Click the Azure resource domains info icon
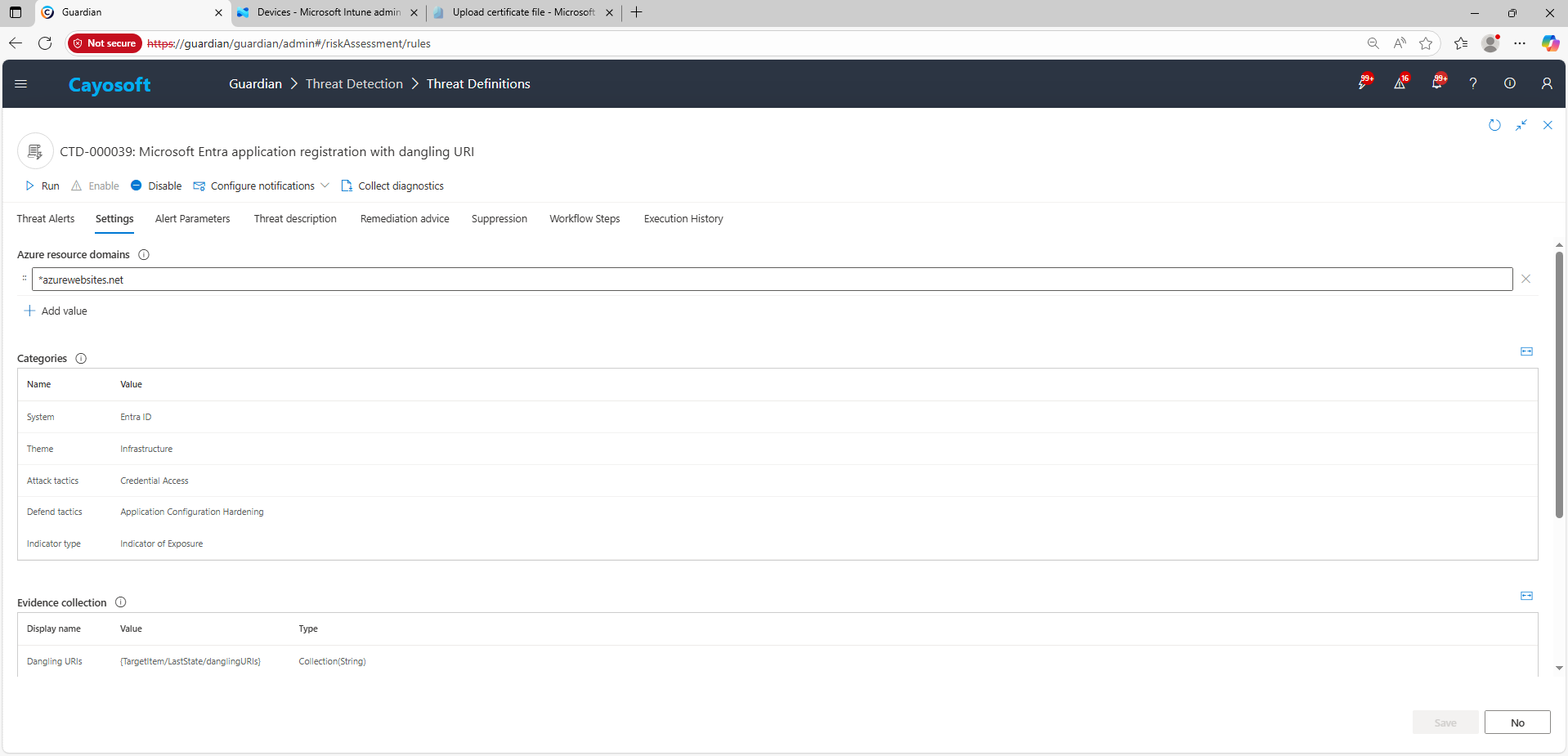The height and width of the screenshot is (756, 1568). tap(144, 255)
